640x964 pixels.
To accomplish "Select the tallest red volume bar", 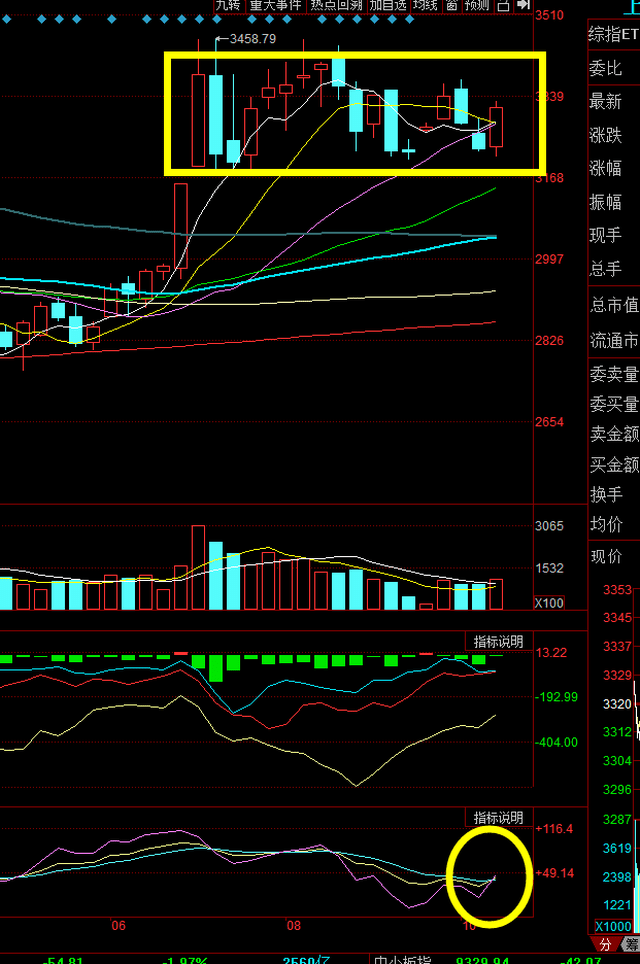I will (x=198, y=567).
